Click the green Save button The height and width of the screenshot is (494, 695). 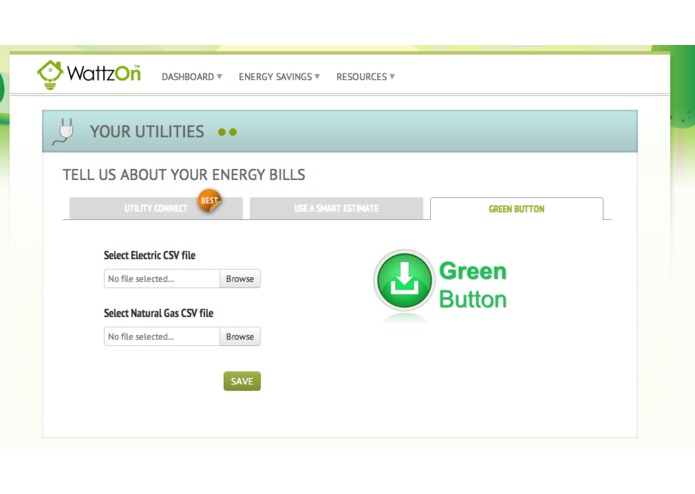tap(242, 381)
